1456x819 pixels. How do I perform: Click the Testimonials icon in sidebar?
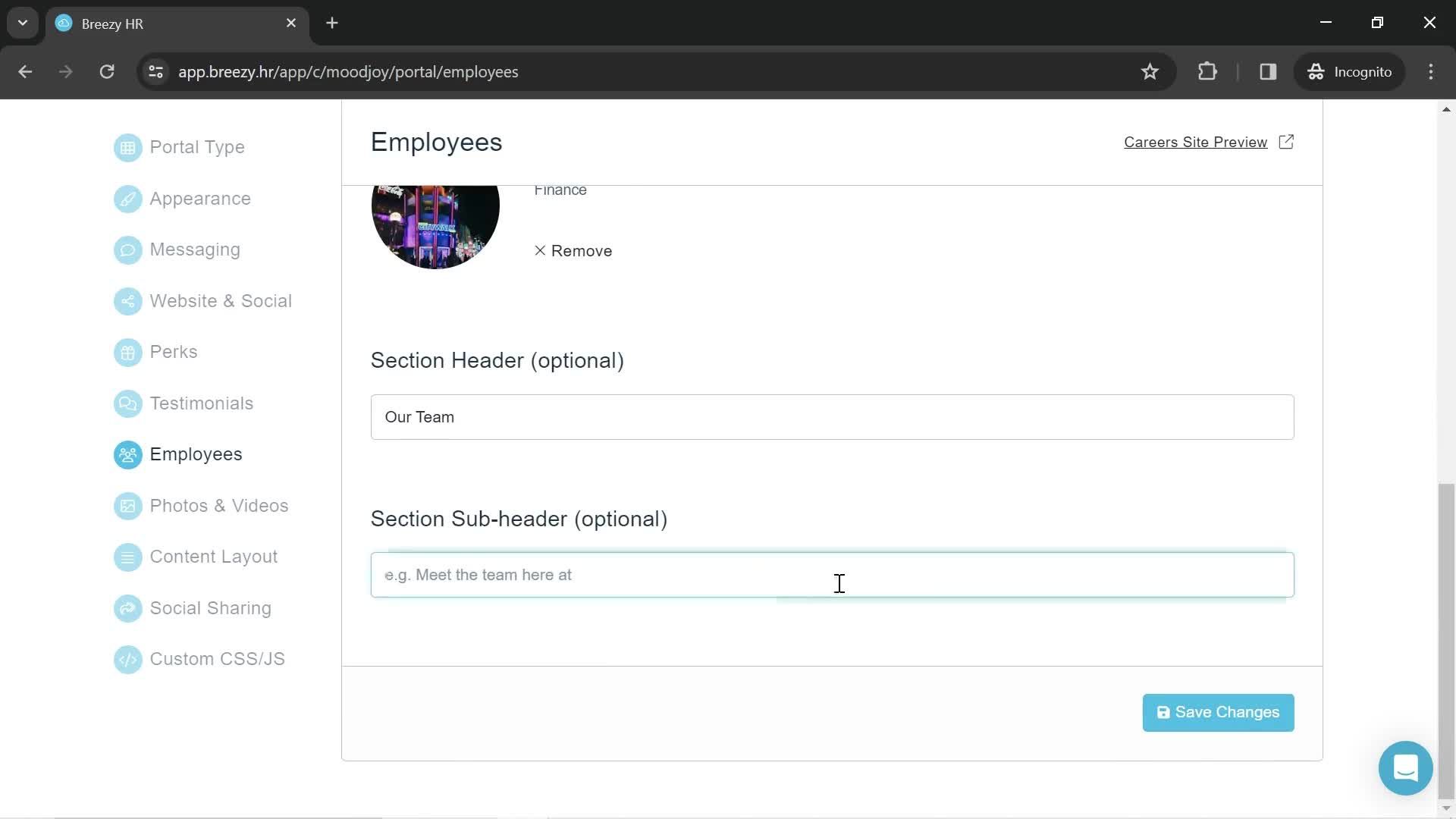tap(127, 403)
